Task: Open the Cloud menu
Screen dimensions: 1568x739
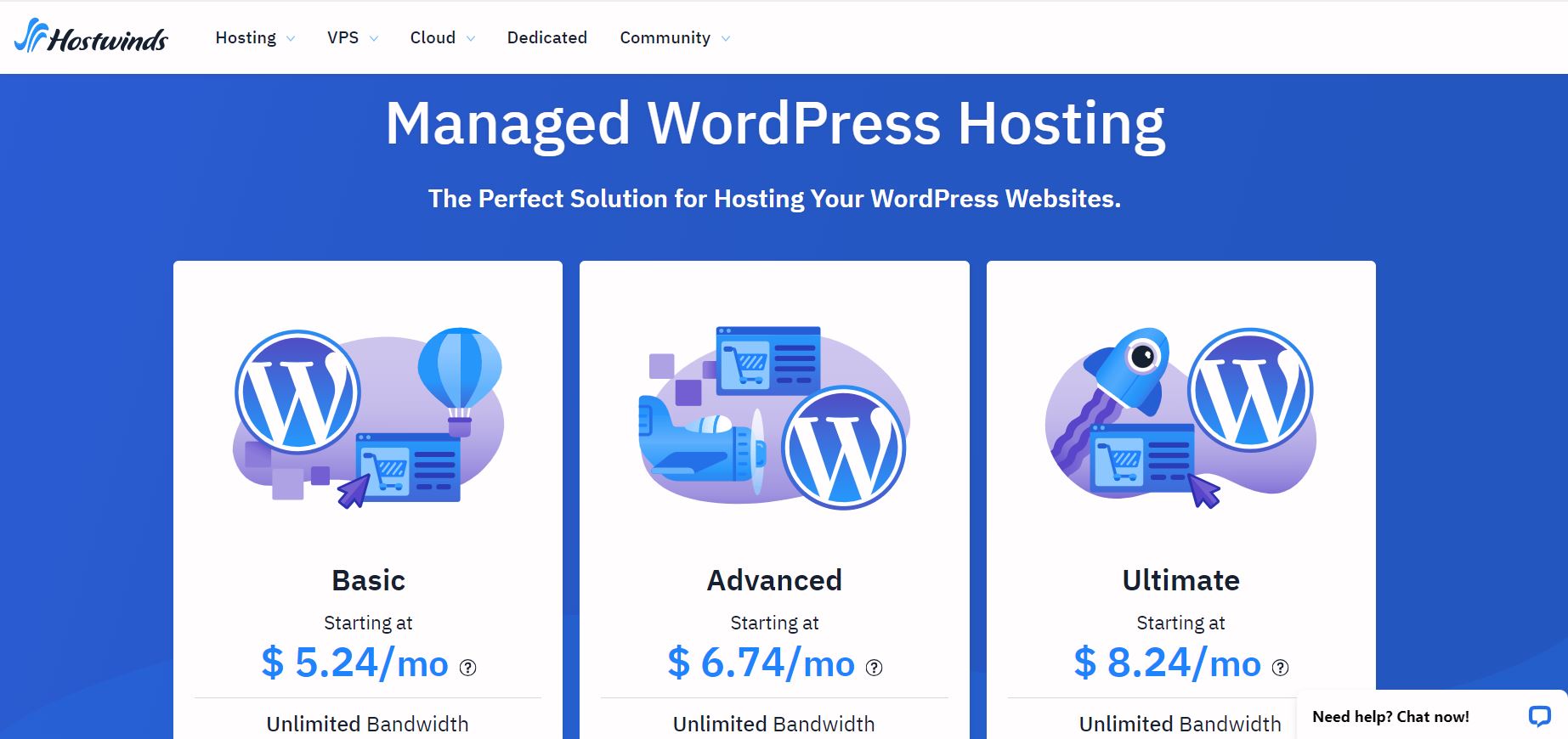Action: [433, 37]
